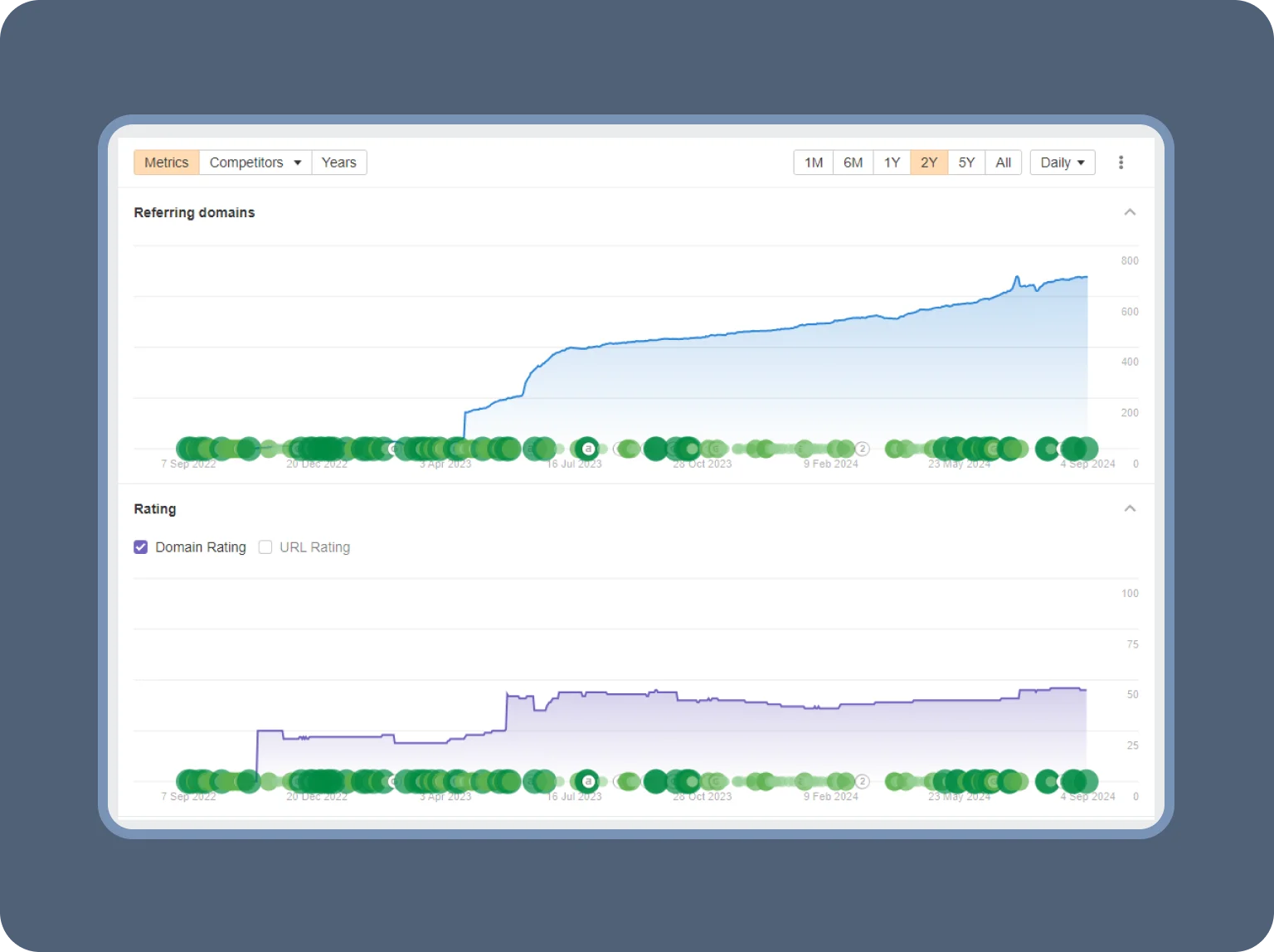Uncheck the Domain Rating checkbox
The image size is (1274, 952).
pos(141,547)
